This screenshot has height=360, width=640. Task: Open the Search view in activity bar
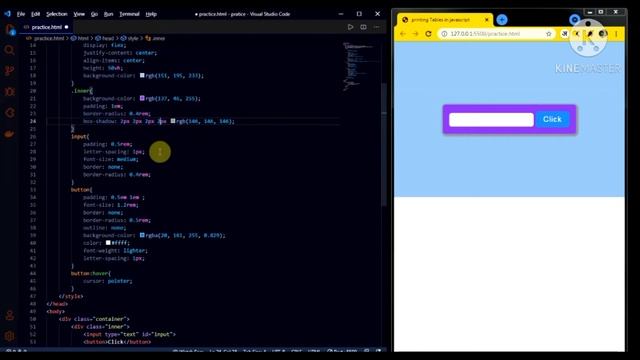click(x=9, y=50)
